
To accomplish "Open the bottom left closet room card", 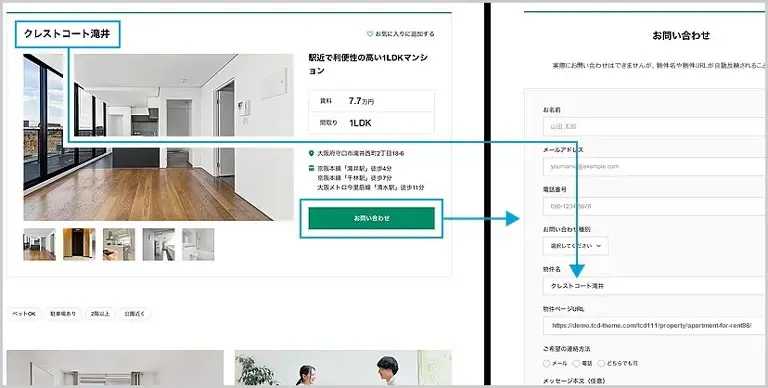I will pyautogui.click(x=115, y=367).
